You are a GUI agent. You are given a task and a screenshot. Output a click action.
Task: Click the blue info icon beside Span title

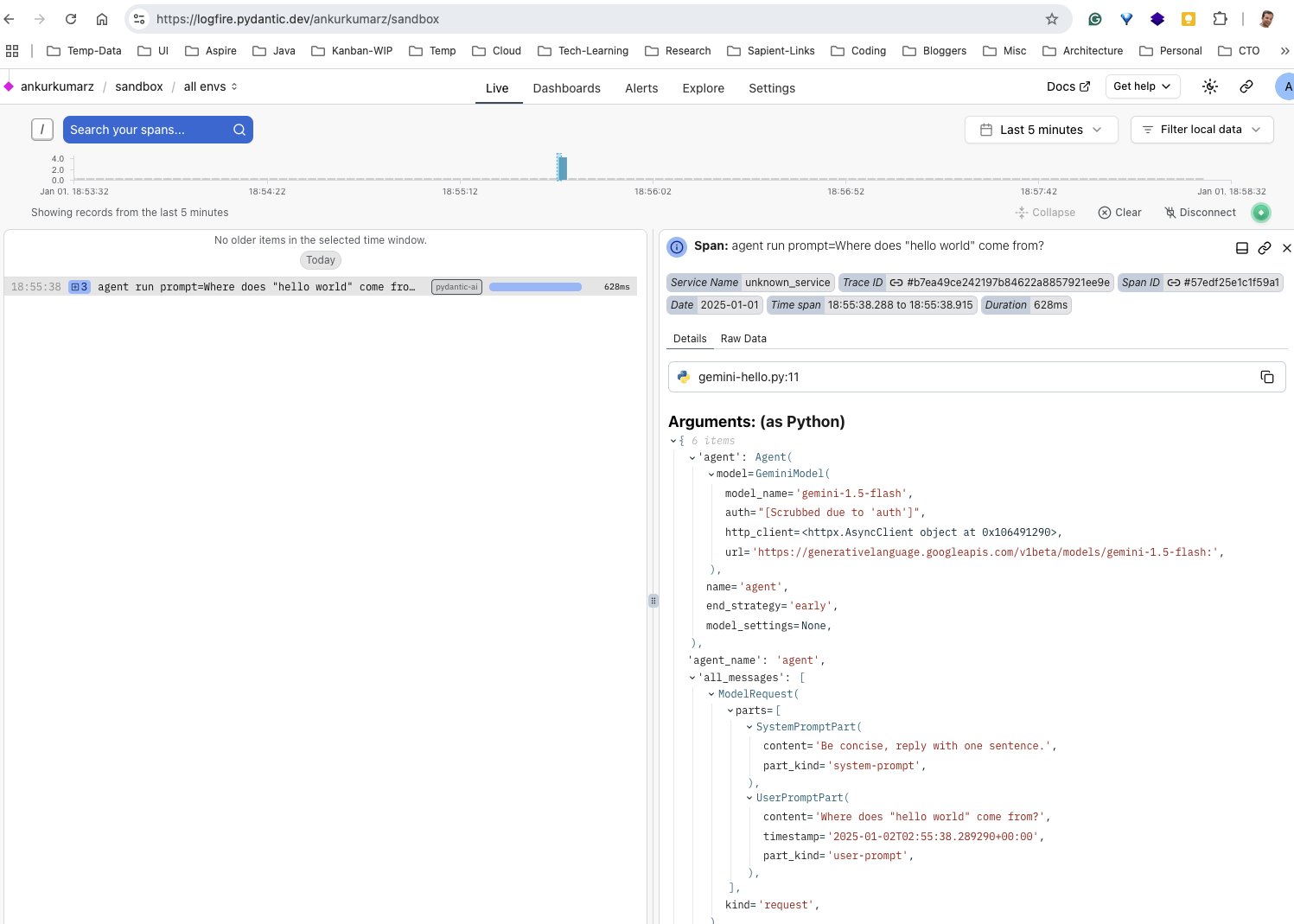tap(677, 247)
